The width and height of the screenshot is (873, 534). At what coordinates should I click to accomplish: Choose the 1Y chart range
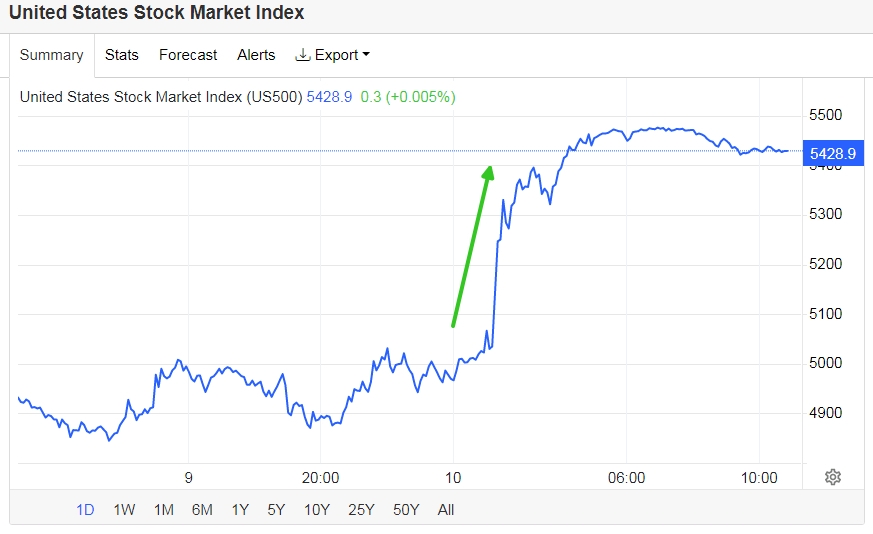(240, 509)
